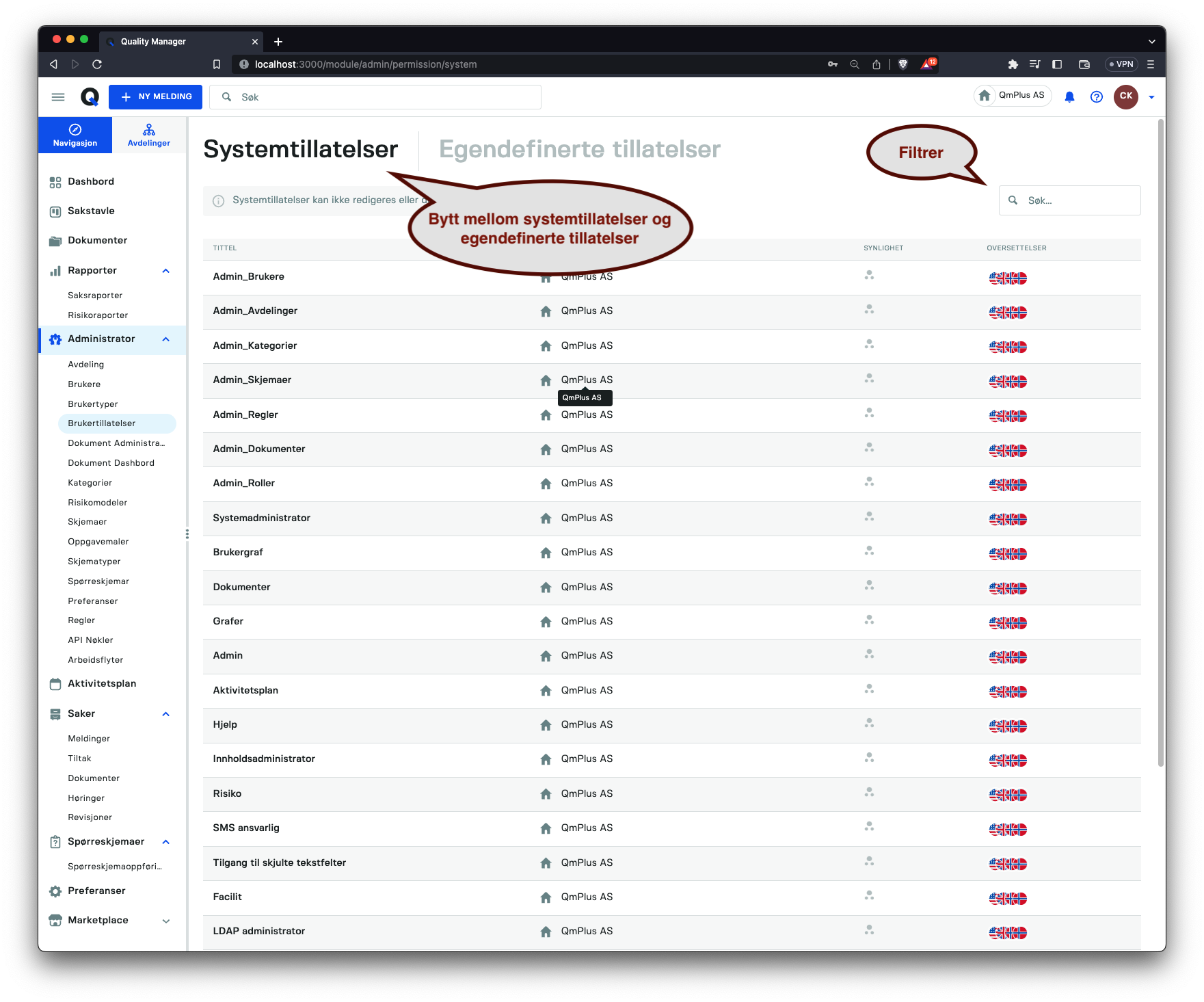Open user menu dropdown arrow

tap(1151, 97)
